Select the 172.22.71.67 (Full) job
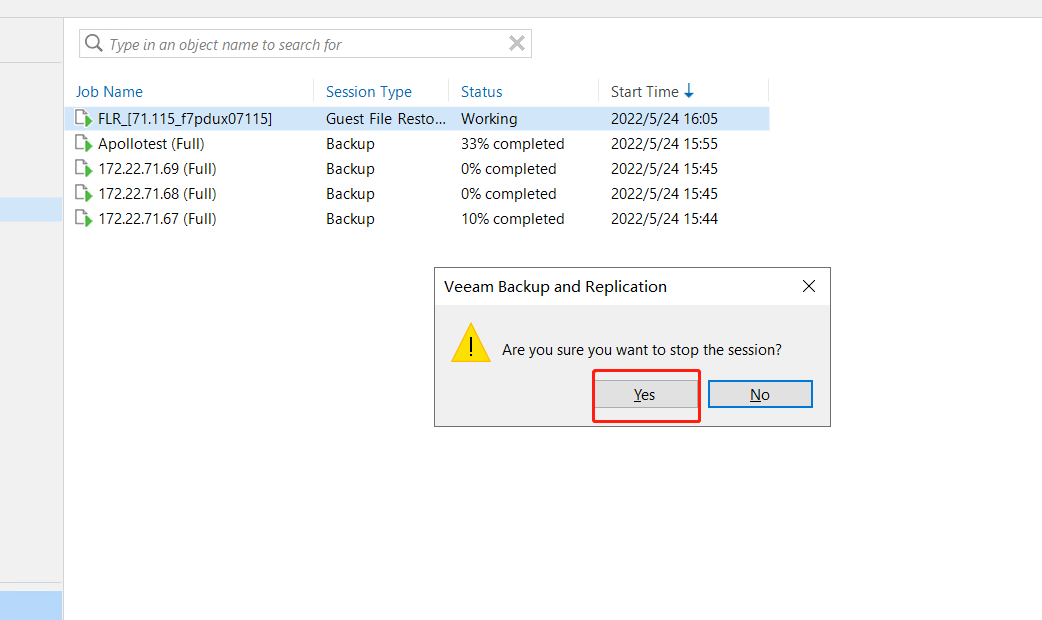The height and width of the screenshot is (620, 1042). tap(157, 219)
